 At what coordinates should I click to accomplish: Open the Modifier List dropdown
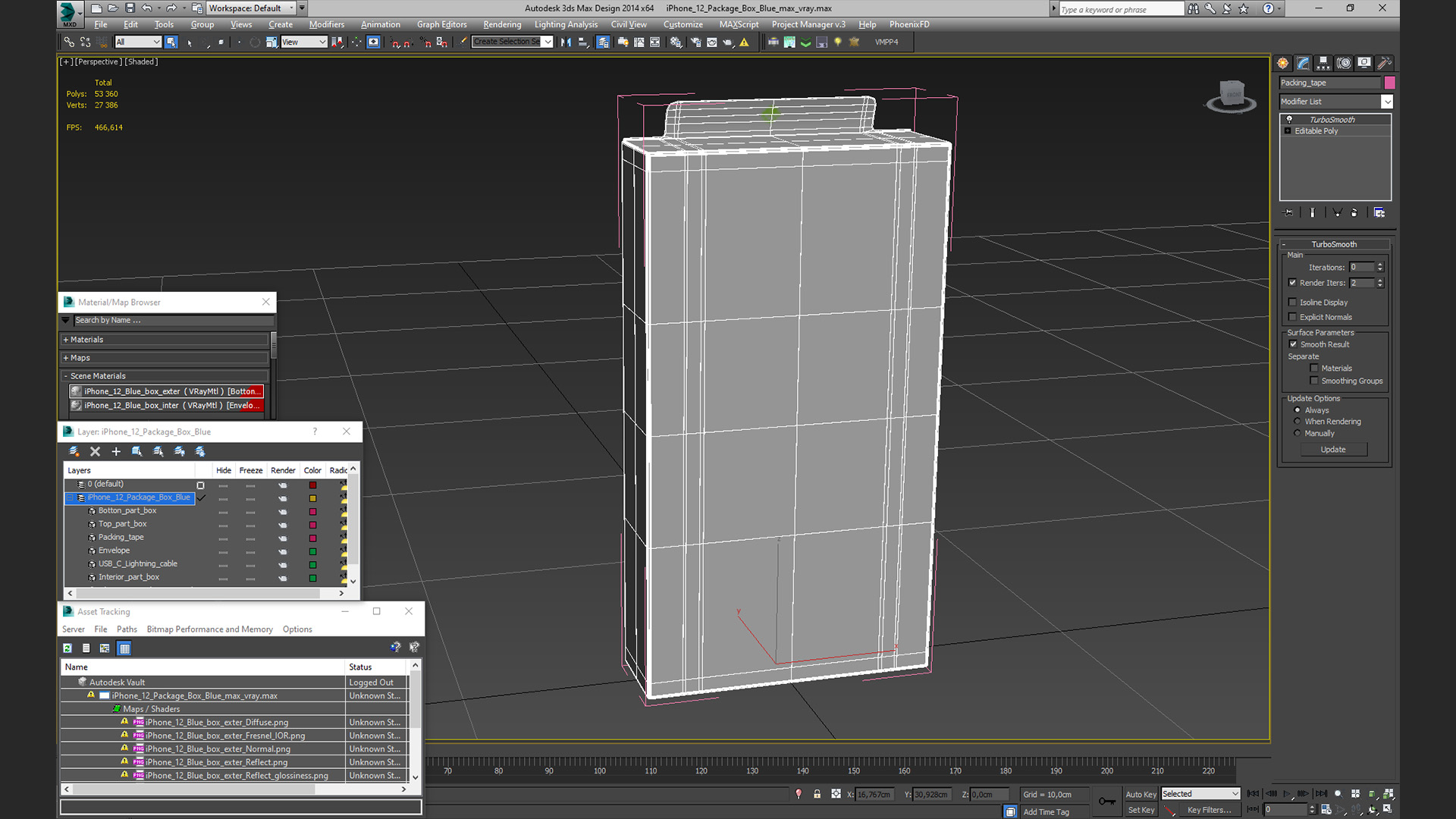tap(1336, 102)
